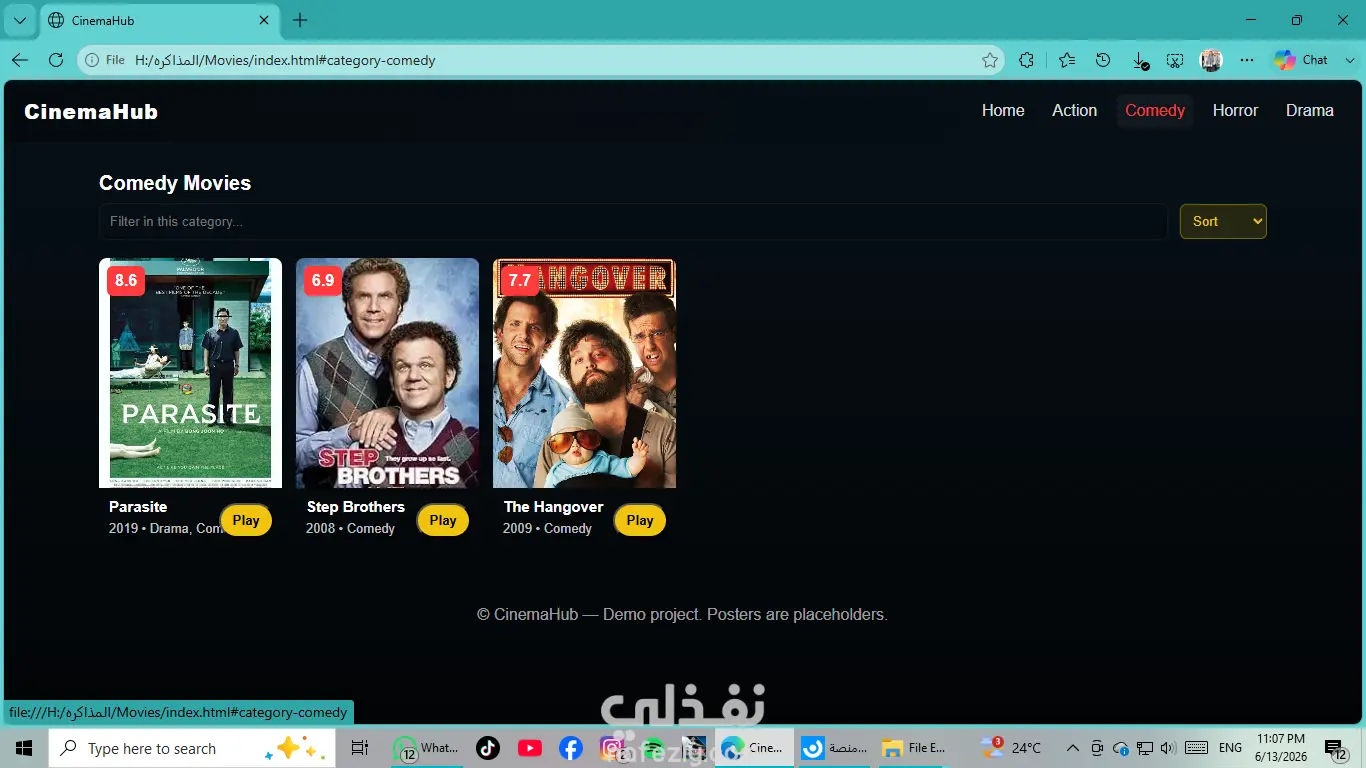Click the taskbar search box
Screen dimensions: 1366x768
click(190, 748)
